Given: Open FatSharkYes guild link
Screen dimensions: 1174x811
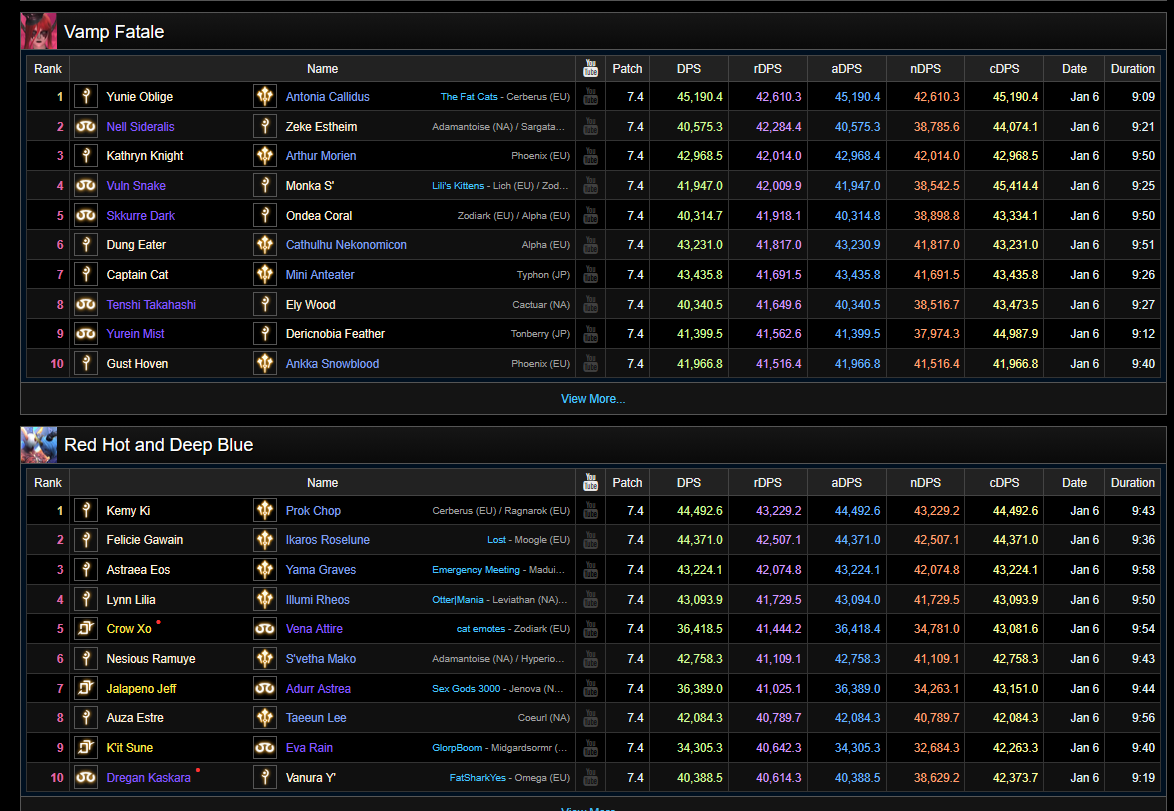Looking at the screenshot, I should 478,777.
